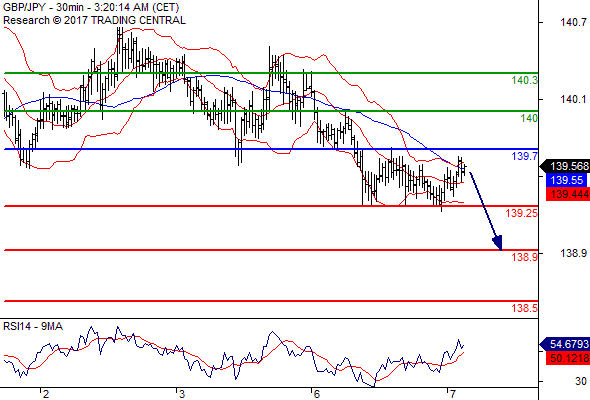
Task: Click the Trading Central research copyright text
Action: click(x=94, y=20)
